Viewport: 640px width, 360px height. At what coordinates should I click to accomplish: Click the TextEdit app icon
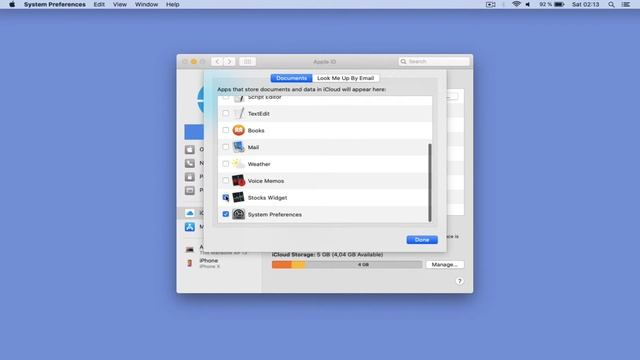click(x=238, y=113)
